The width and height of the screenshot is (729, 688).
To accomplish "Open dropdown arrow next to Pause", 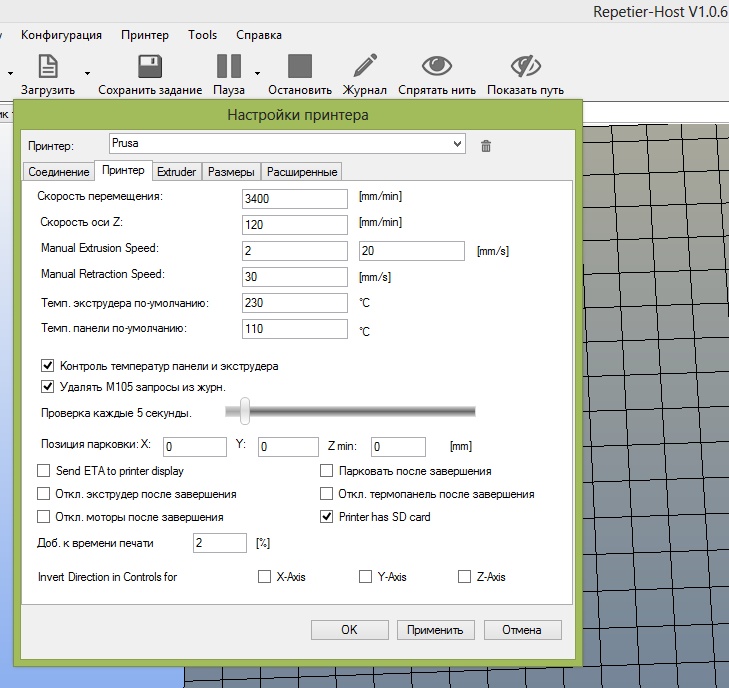I will [257, 73].
